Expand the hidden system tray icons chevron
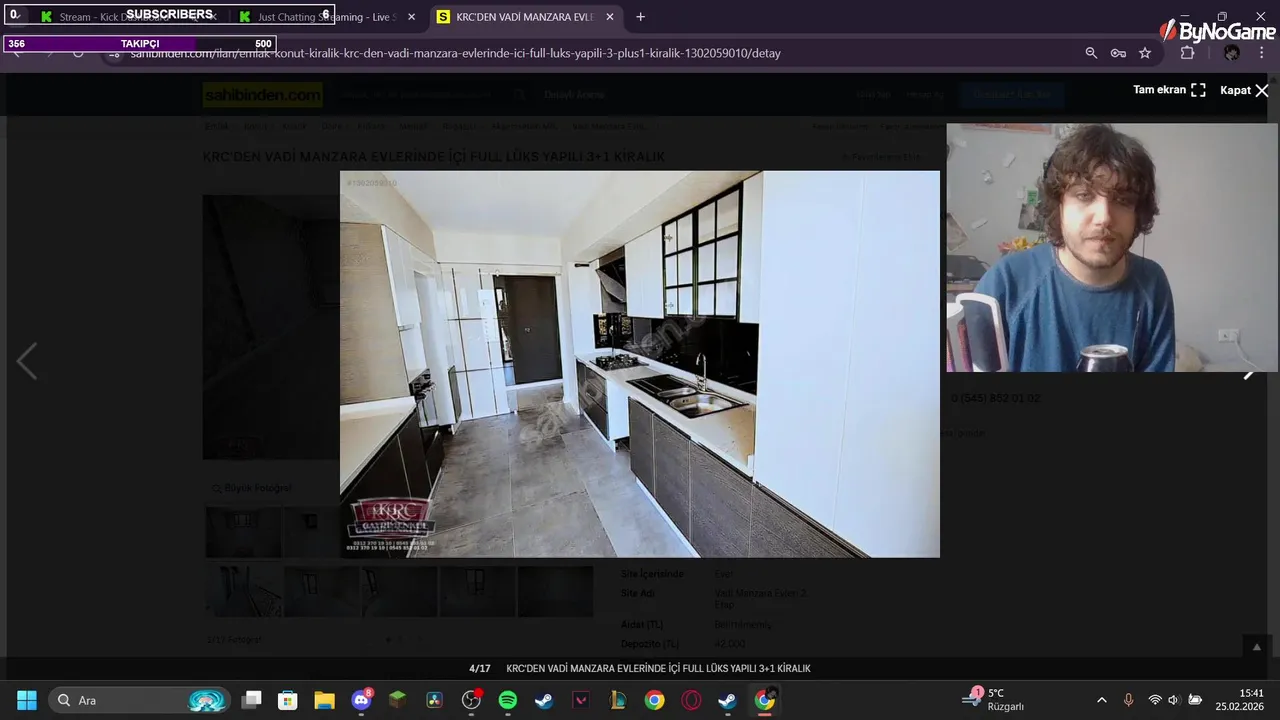 point(1102,700)
